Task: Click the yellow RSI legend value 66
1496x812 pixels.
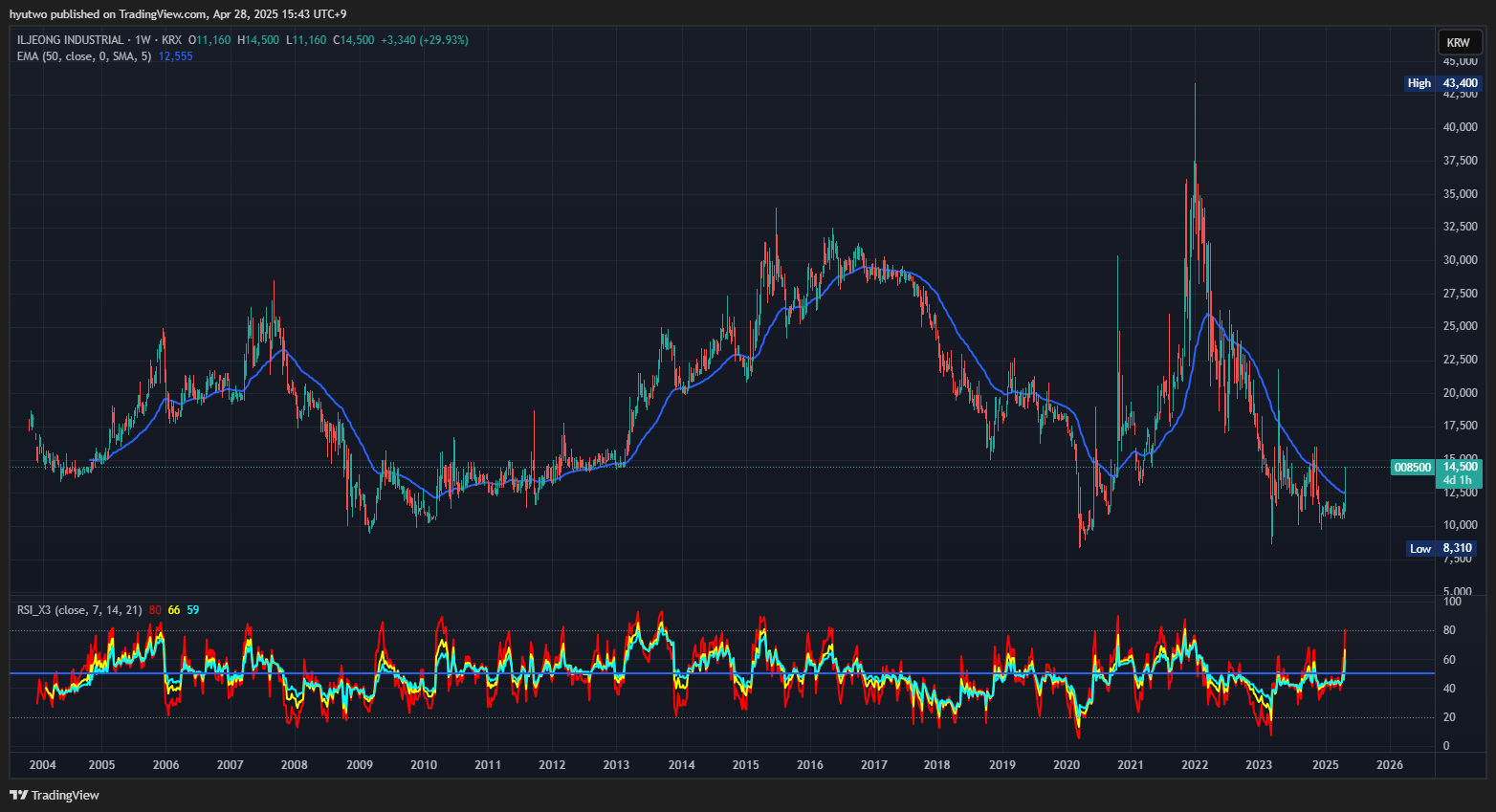Action: click(174, 610)
